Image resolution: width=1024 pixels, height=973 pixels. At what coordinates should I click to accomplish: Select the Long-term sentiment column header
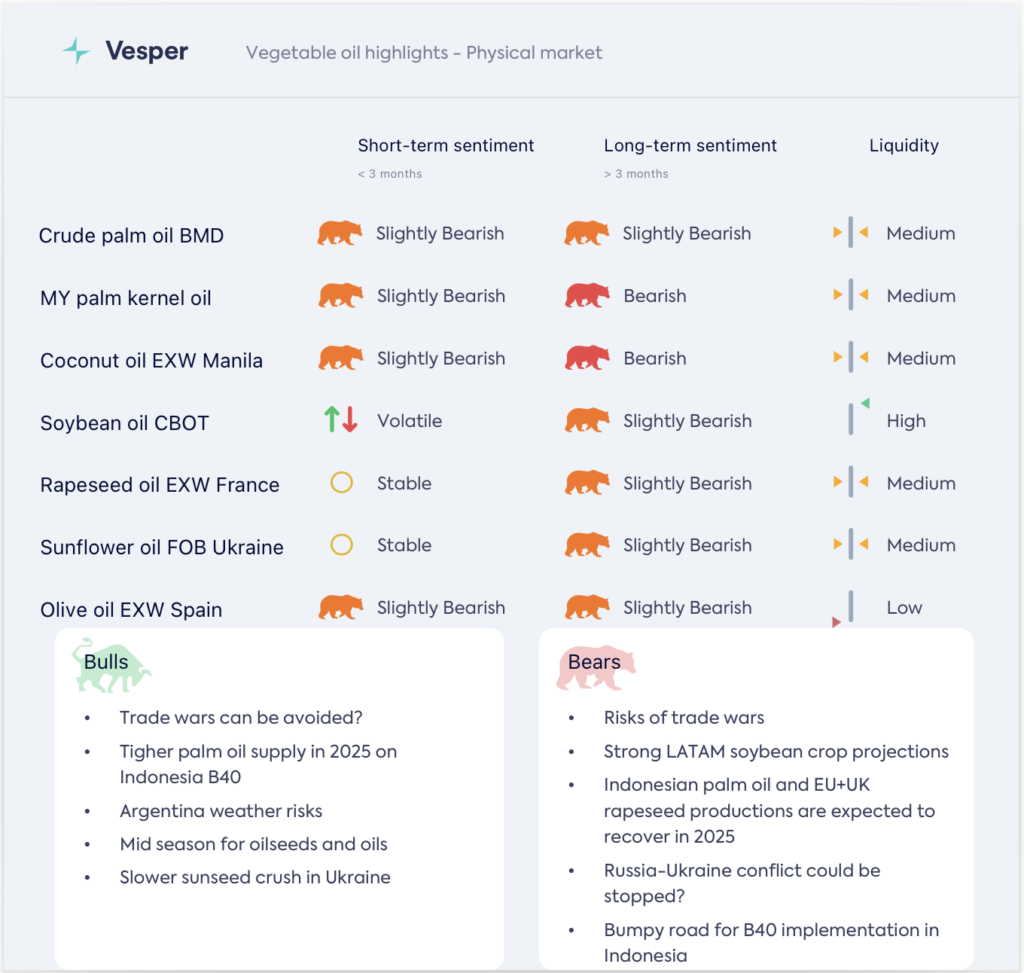point(690,146)
